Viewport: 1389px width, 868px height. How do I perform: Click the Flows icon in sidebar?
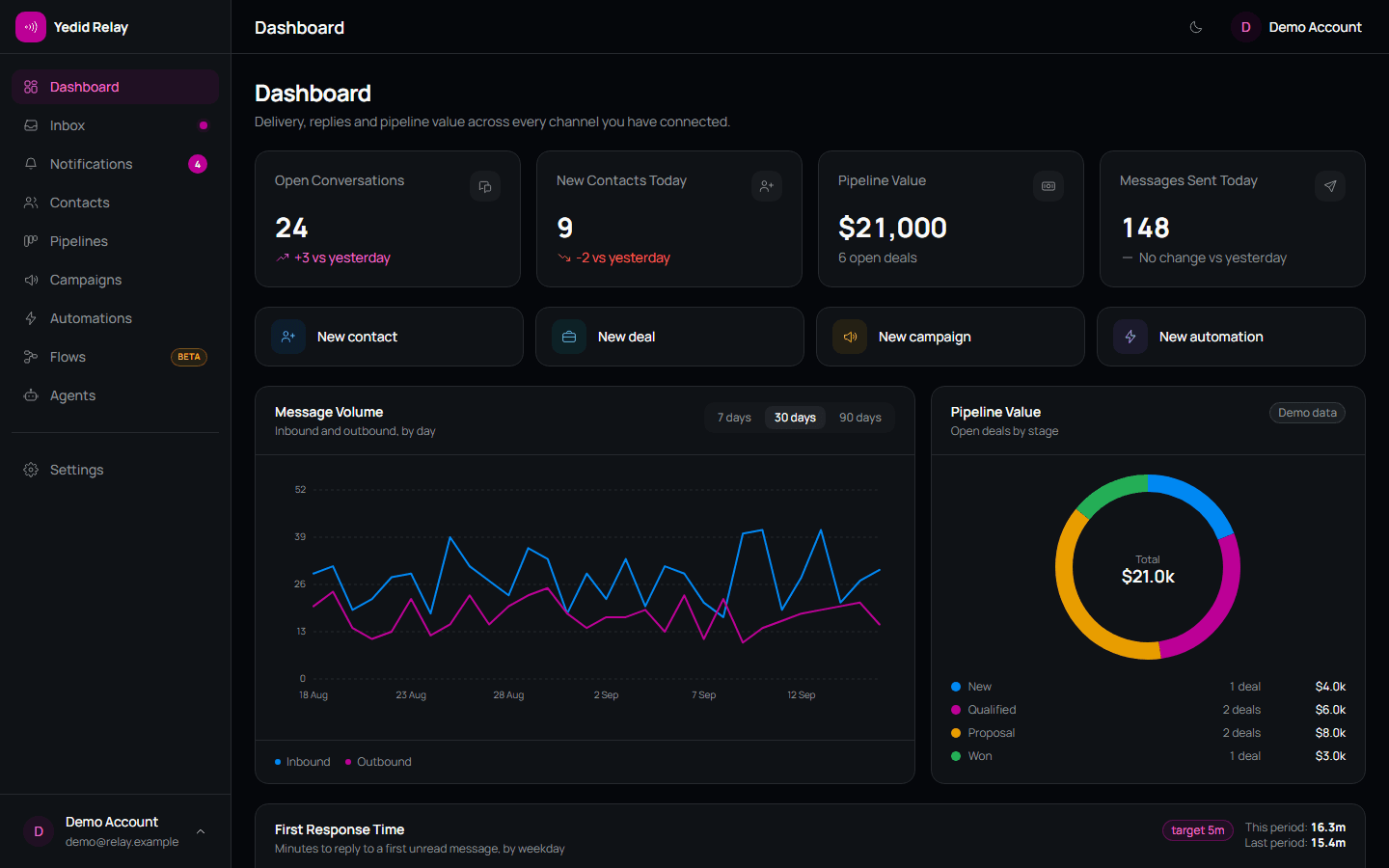tap(31, 357)
